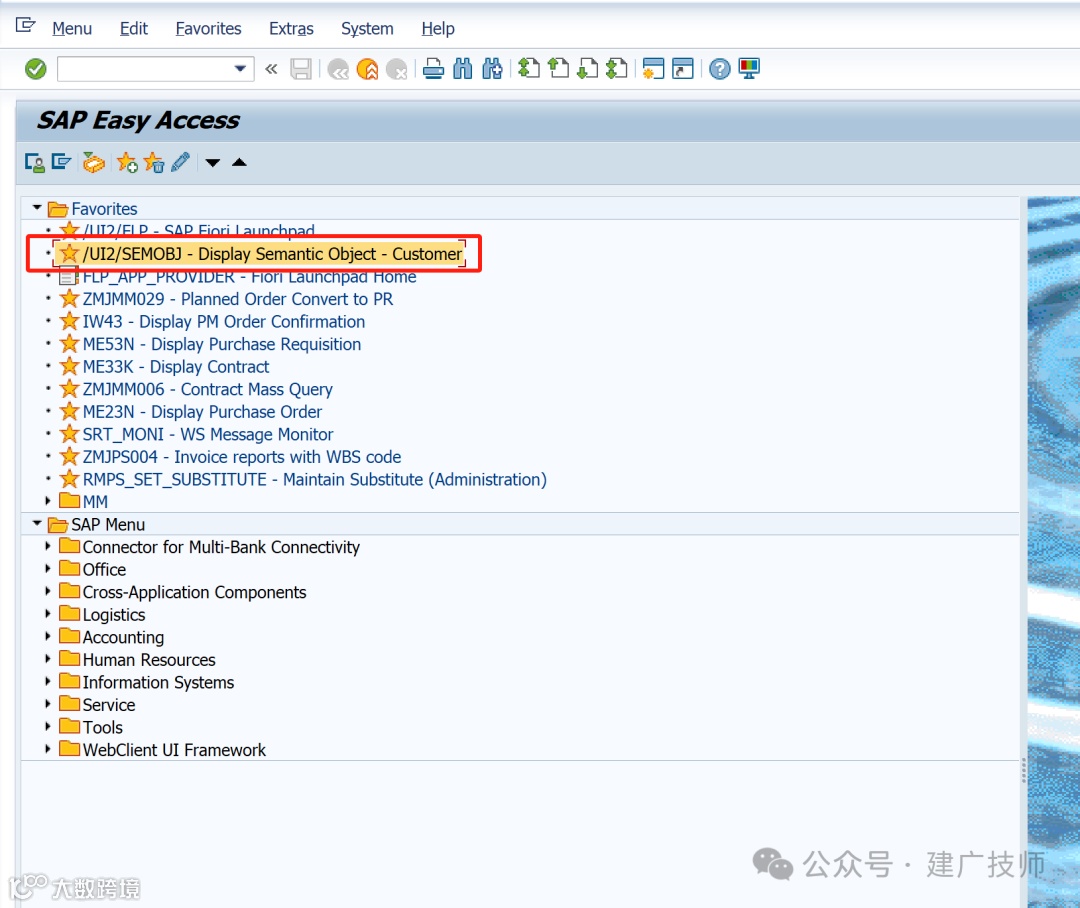The image size is (1080, 908).
Task: Select ME23N Display Purchase Order
Action: pos(202,412)
